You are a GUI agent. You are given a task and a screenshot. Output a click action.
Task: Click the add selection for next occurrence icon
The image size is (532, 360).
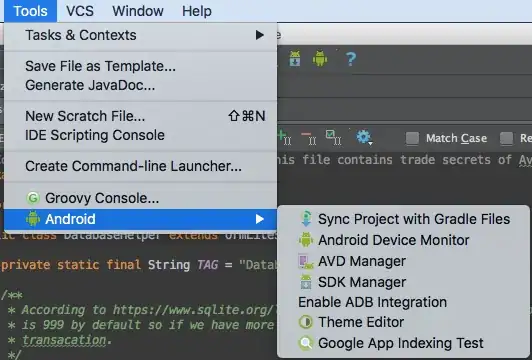click(x=284, y=137)
